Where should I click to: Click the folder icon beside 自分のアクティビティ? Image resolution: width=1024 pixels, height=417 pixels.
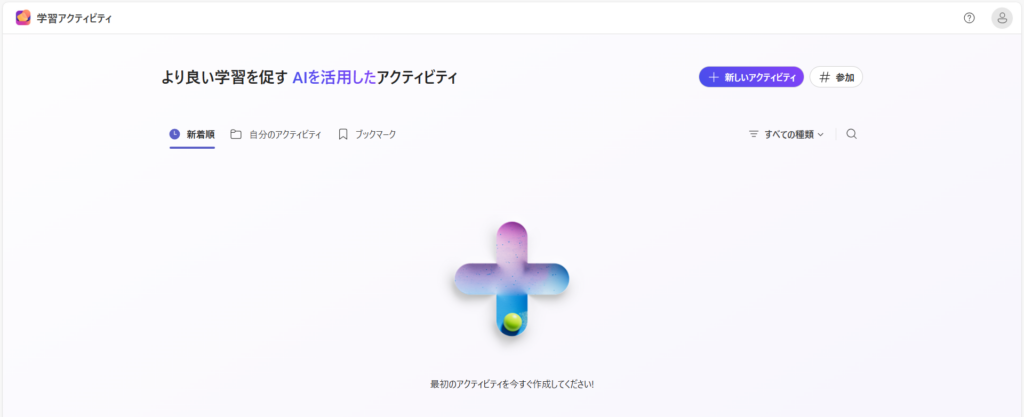tap(236, 134)
